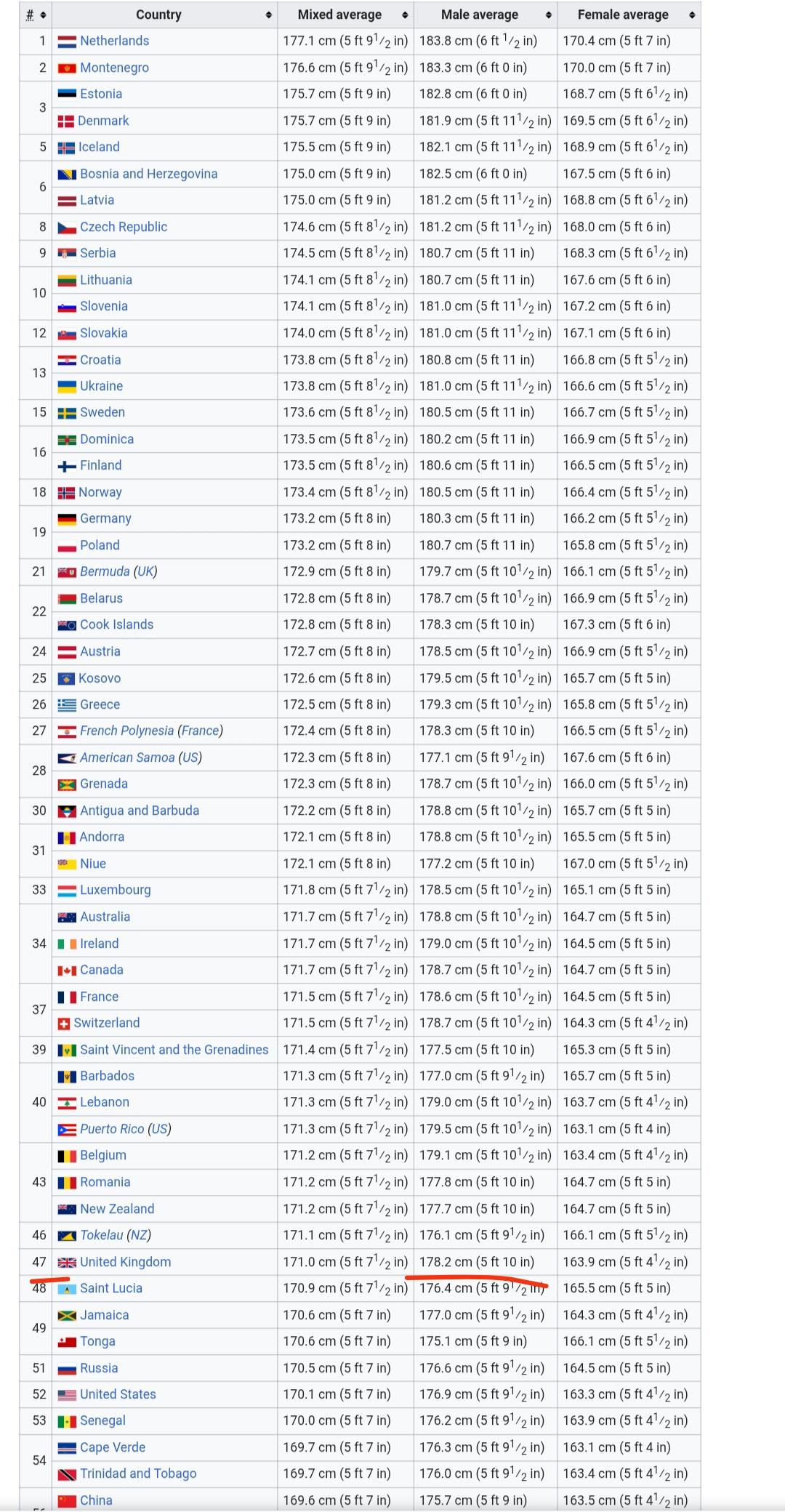Click the United Kingdom flag icon

(67, 1263)
